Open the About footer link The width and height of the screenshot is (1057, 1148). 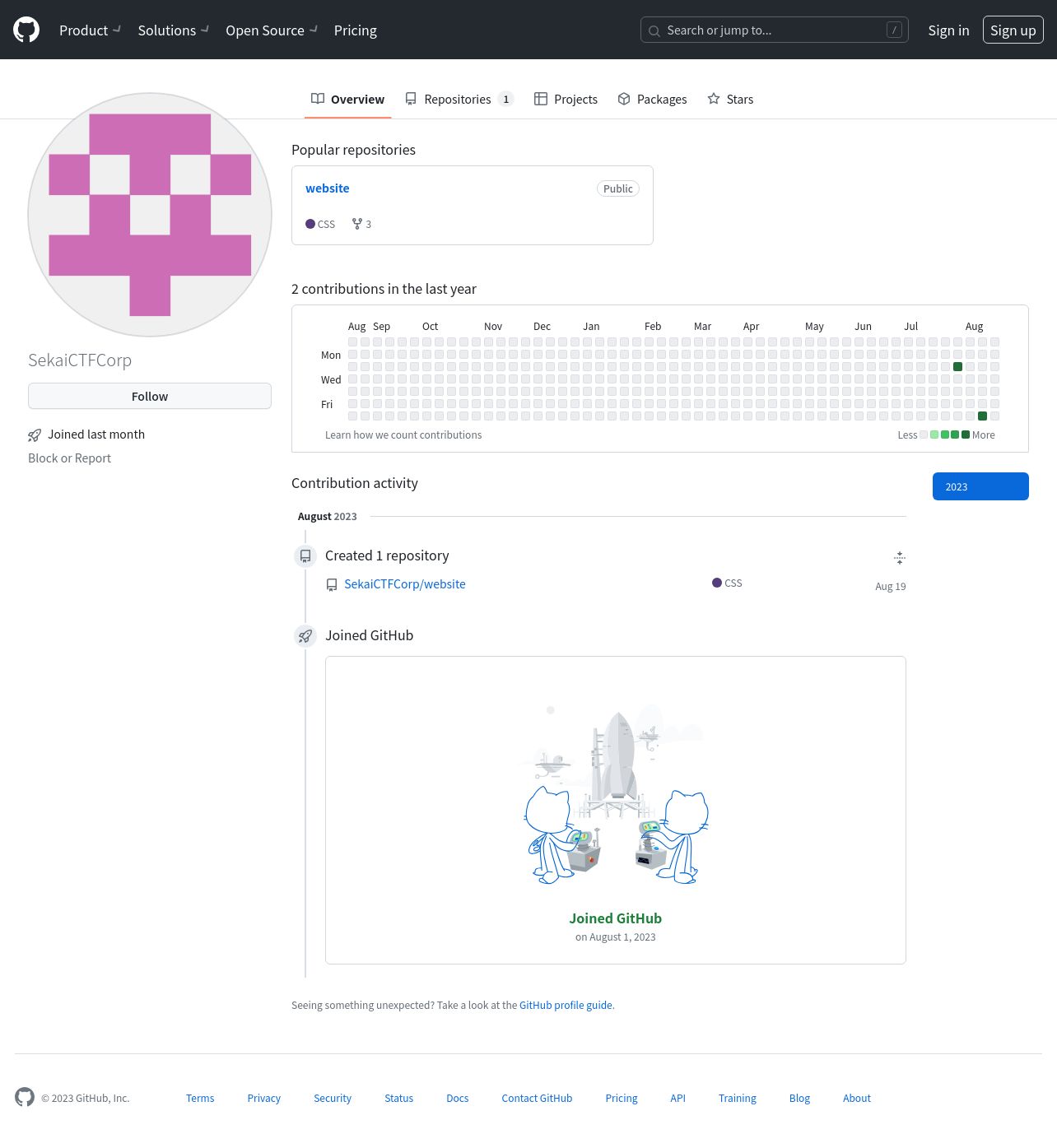[857, 1099]
